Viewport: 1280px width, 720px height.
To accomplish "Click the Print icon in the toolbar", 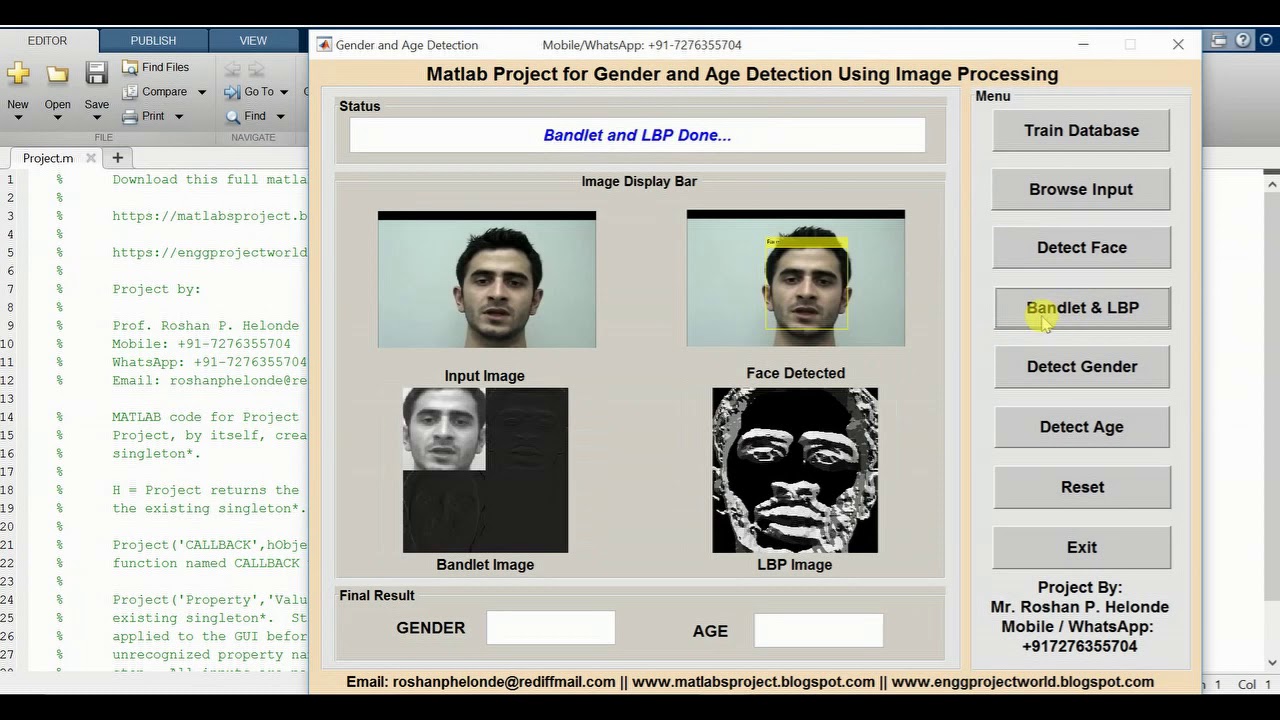I will 130,116.
